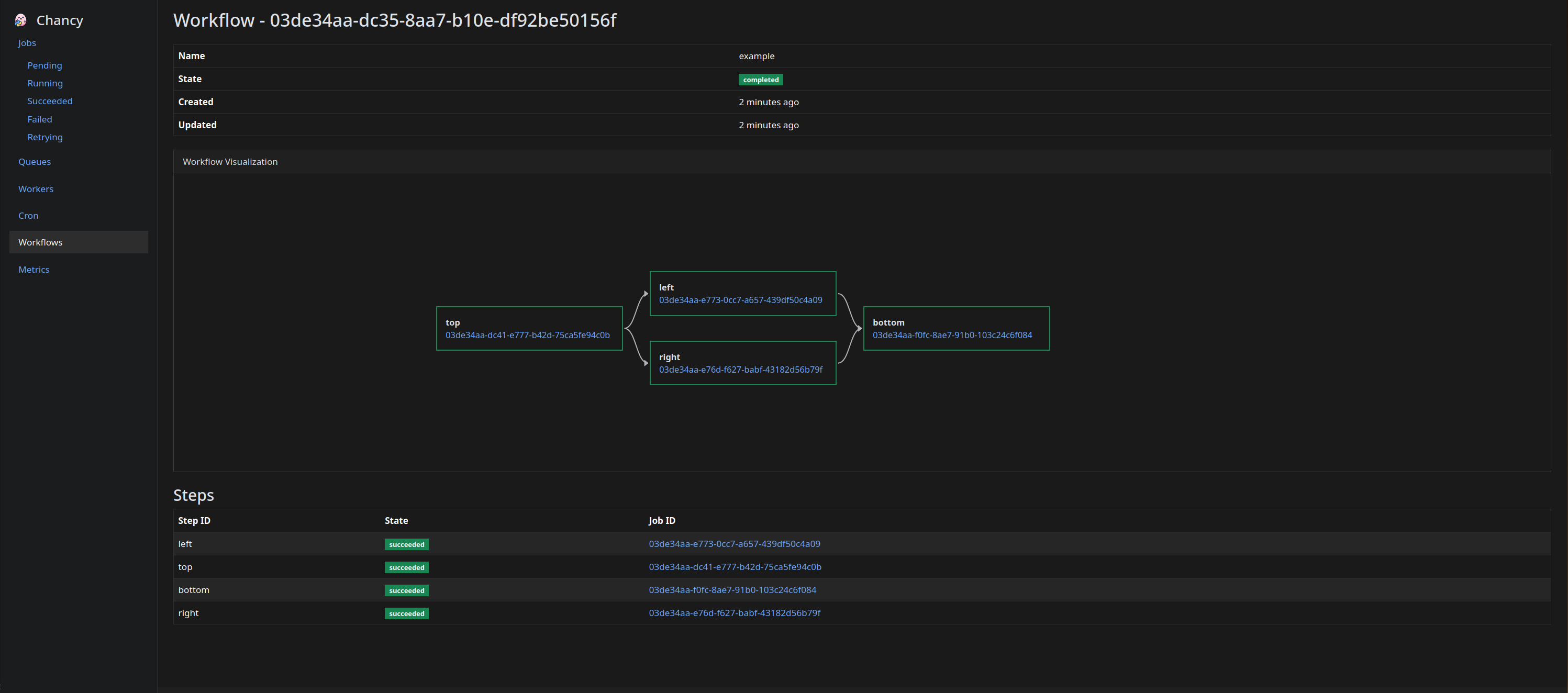Click succeeded badge in right step row
The image size is (1568, 693).
[407, 613]
